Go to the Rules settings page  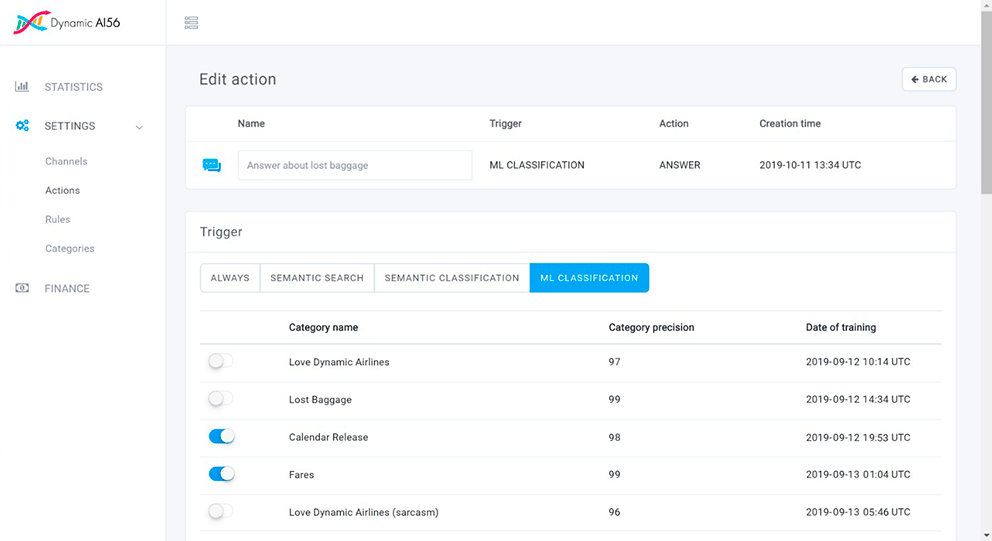click(x=58, y=219)
